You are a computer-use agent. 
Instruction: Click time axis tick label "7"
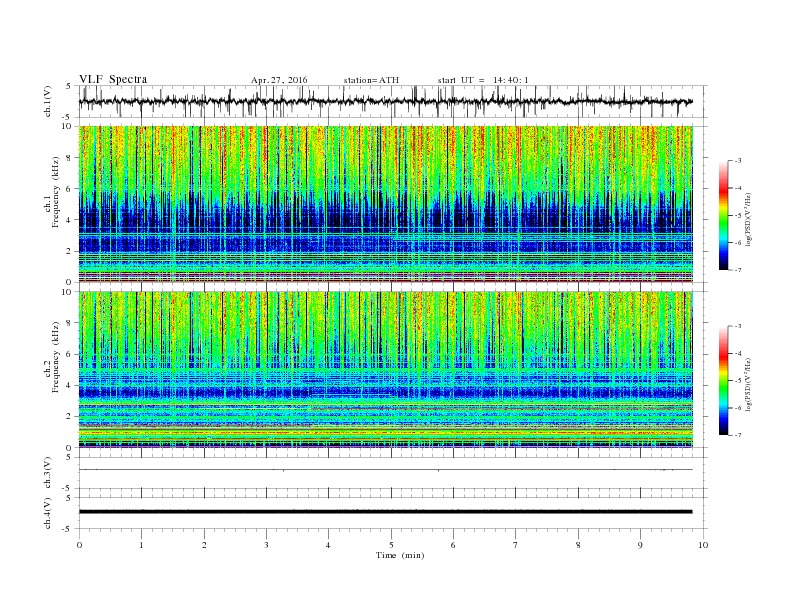pos(516,545)
